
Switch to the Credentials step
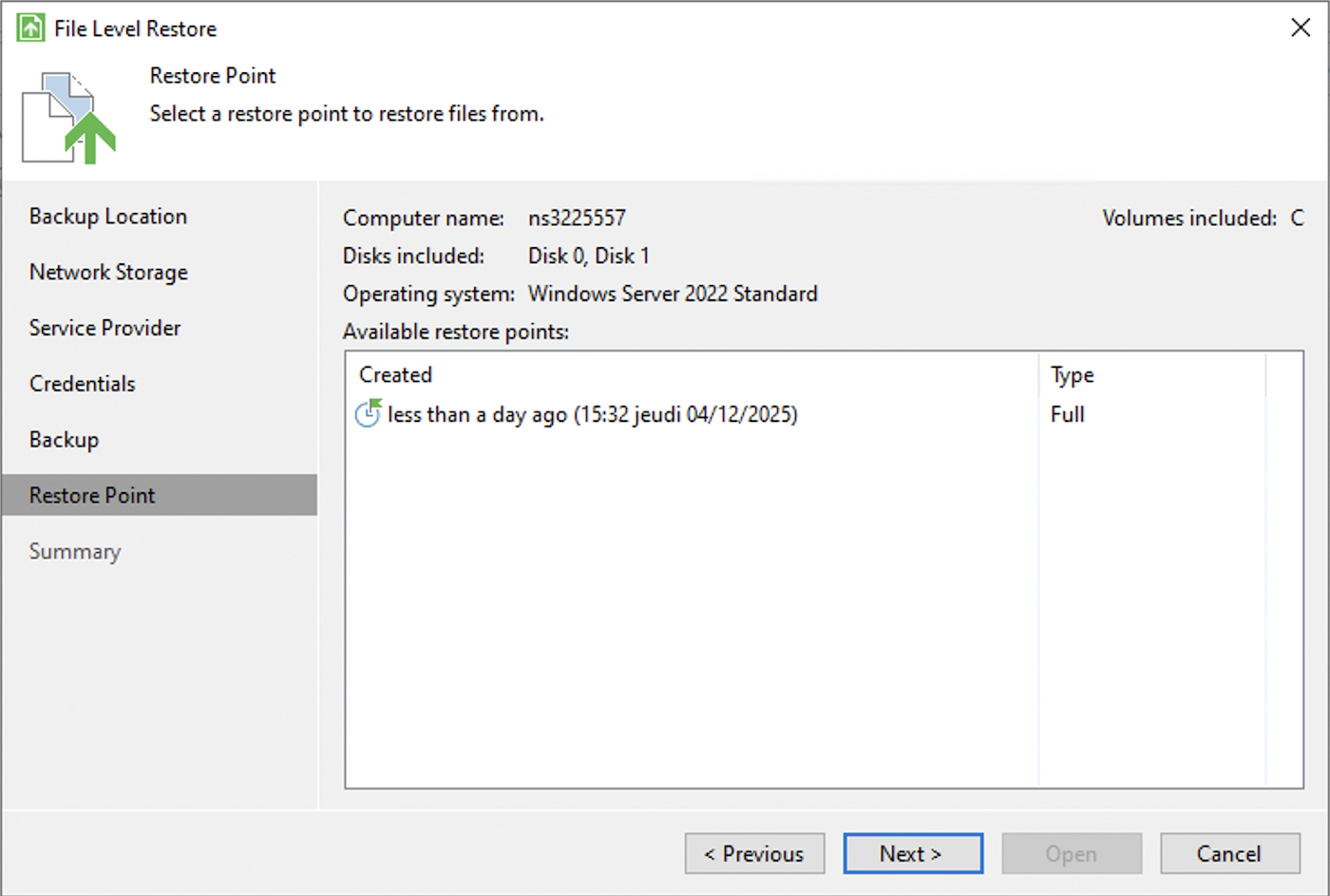pyautogui.click(x=82, y=384)
